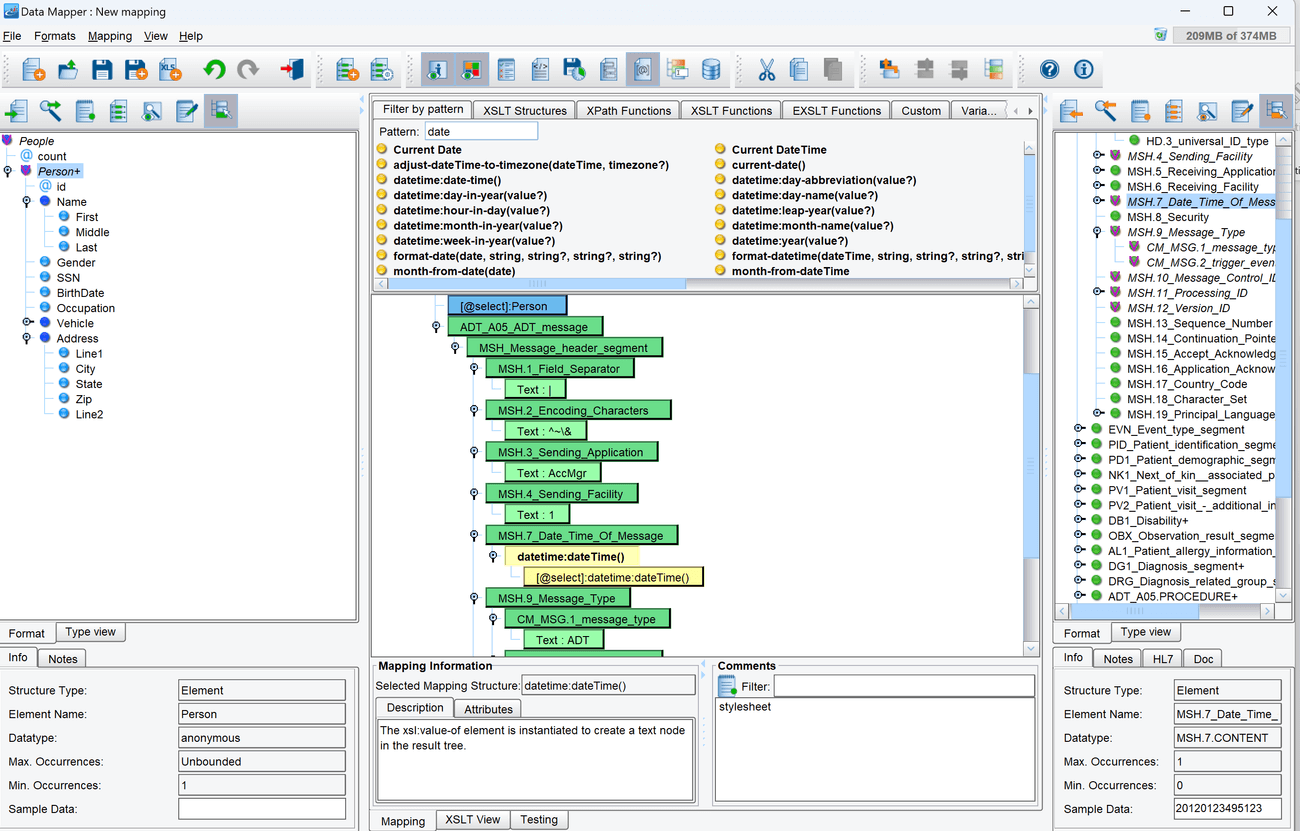Click the blue info circle icon
The width and height of the screenshot is (1300, 831).
[1083, 69]
